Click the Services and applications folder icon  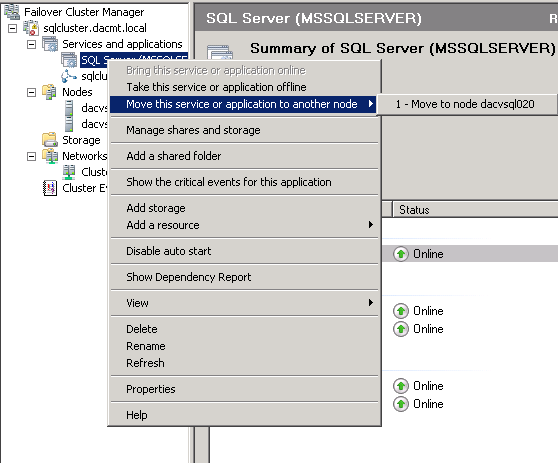[x=50, y=44]
